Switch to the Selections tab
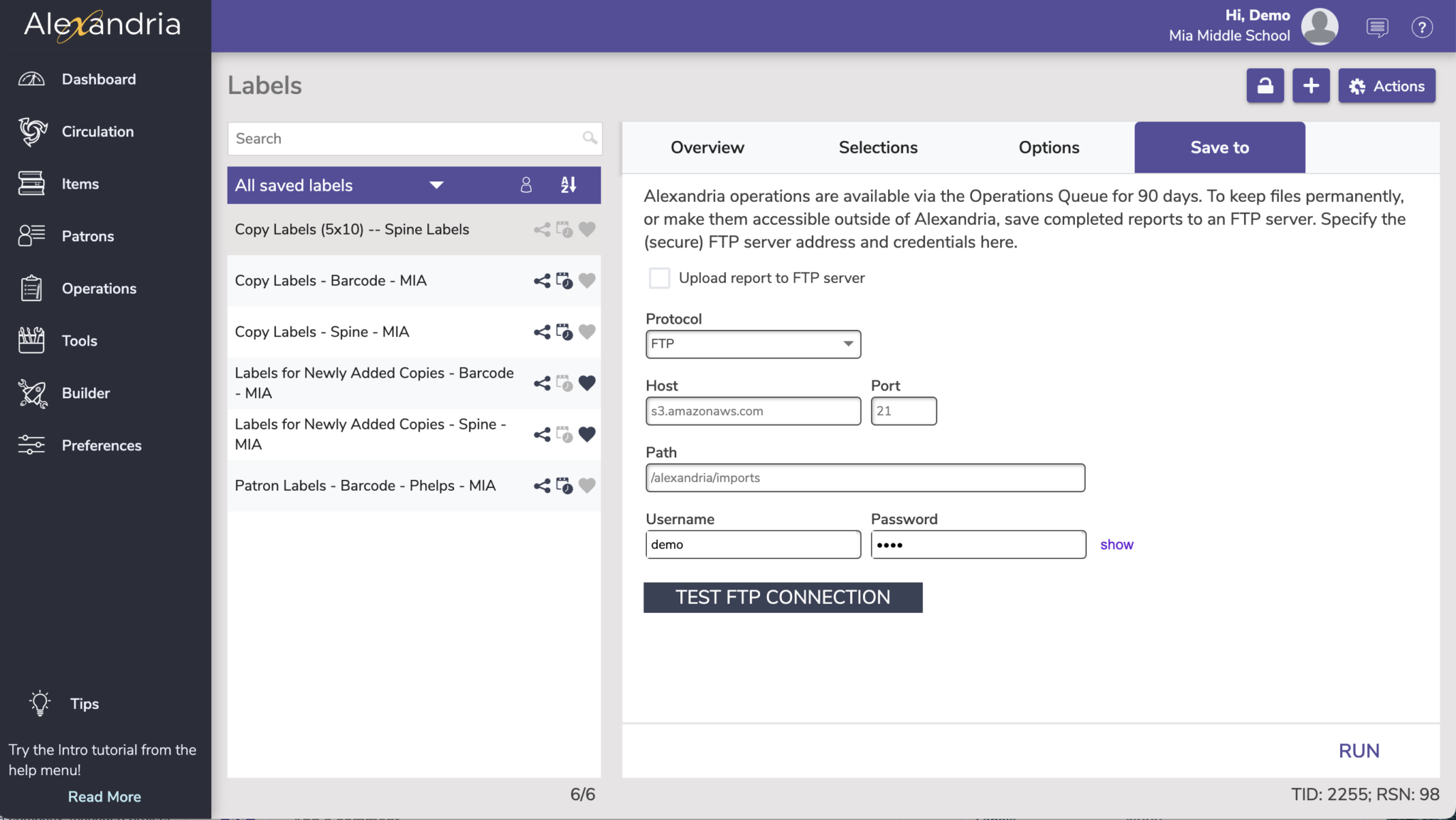Image resolution: width=1456 pixels, height=820 pixels. click(x=878, y=147)
